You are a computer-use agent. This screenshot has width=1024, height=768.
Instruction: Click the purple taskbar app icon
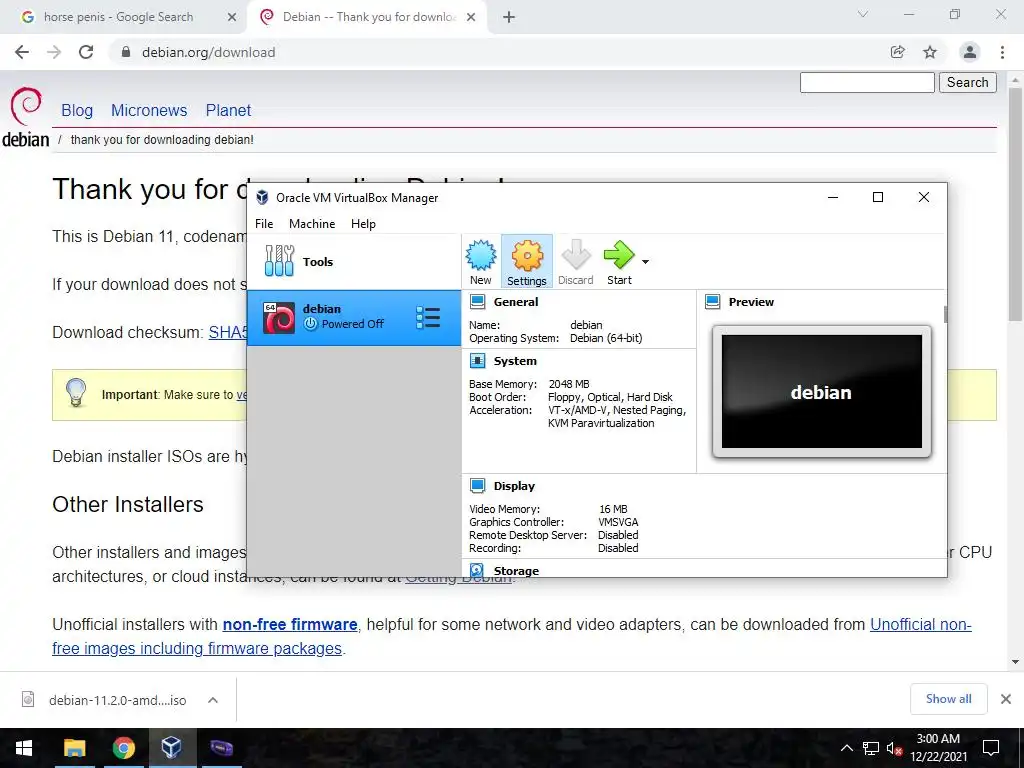click(x=221, y=748)
